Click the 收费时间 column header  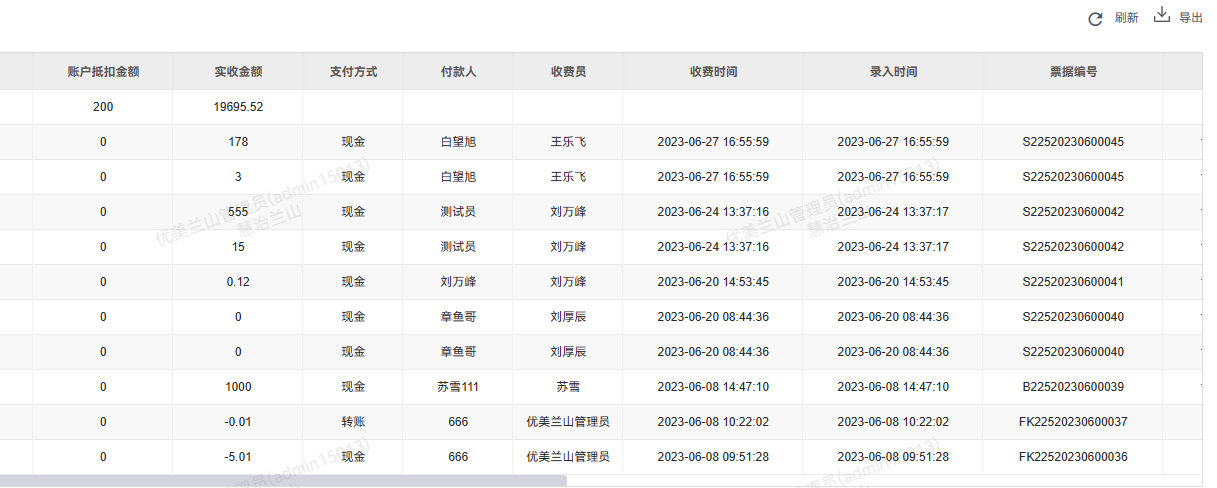pyautogui.click(x=713, y=72)
